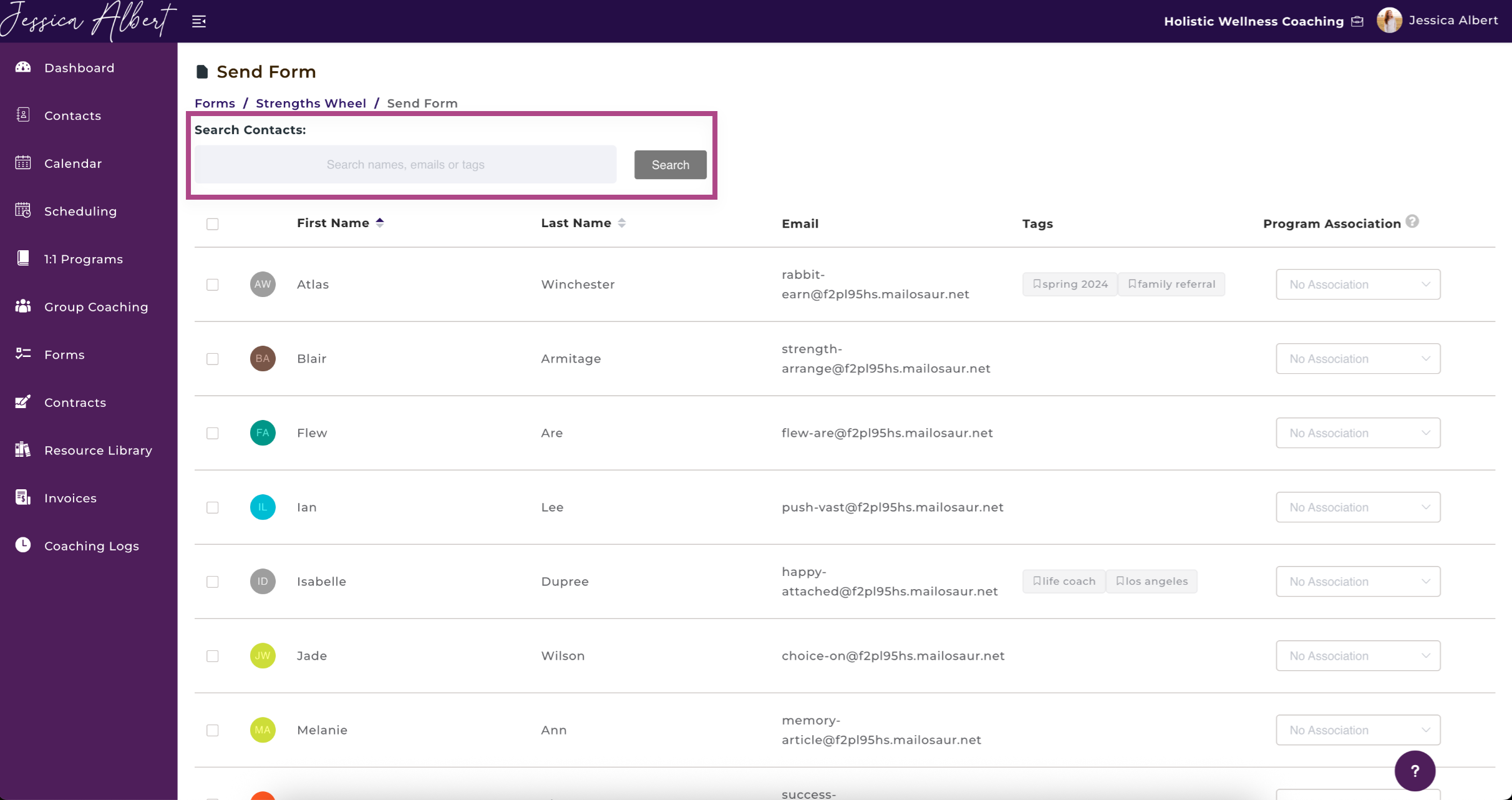1512x800 pixels.
Task: Focus the Search names, emails or tags field
Action: [x=405, y=164]
